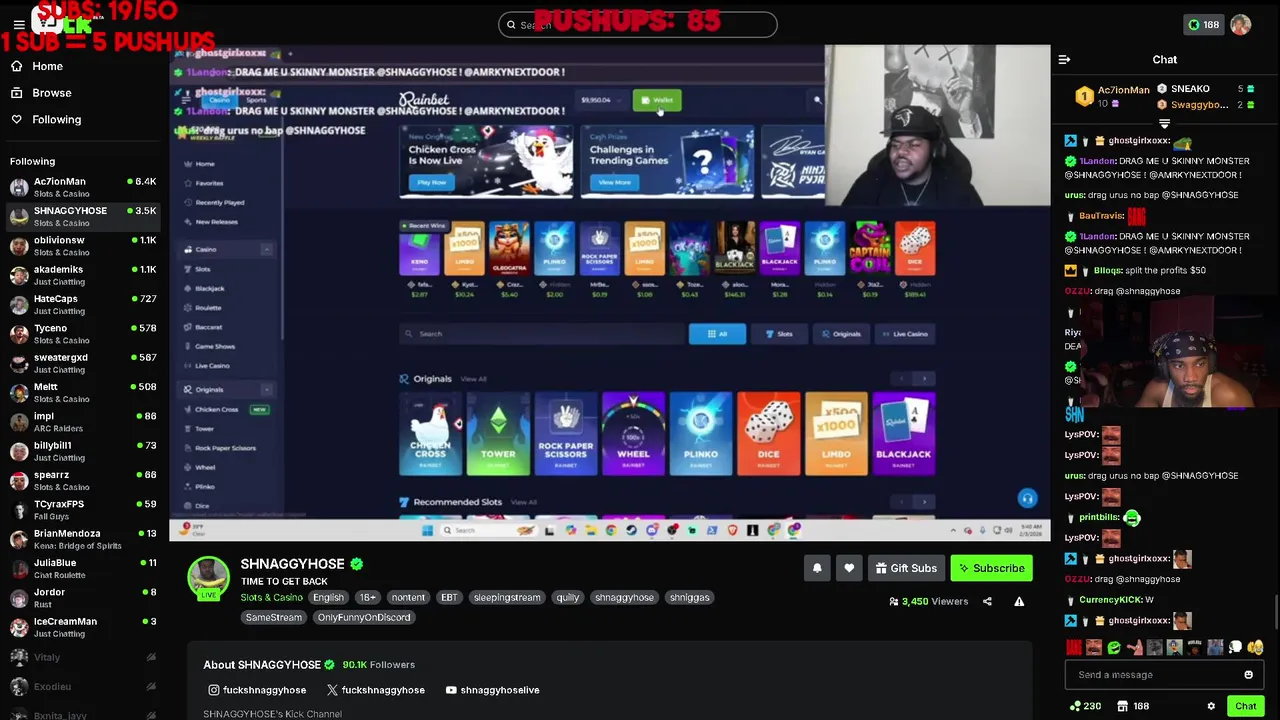Click the Kick search box
The height and width of the screenshot is (720, 1280).
point(637,24)
